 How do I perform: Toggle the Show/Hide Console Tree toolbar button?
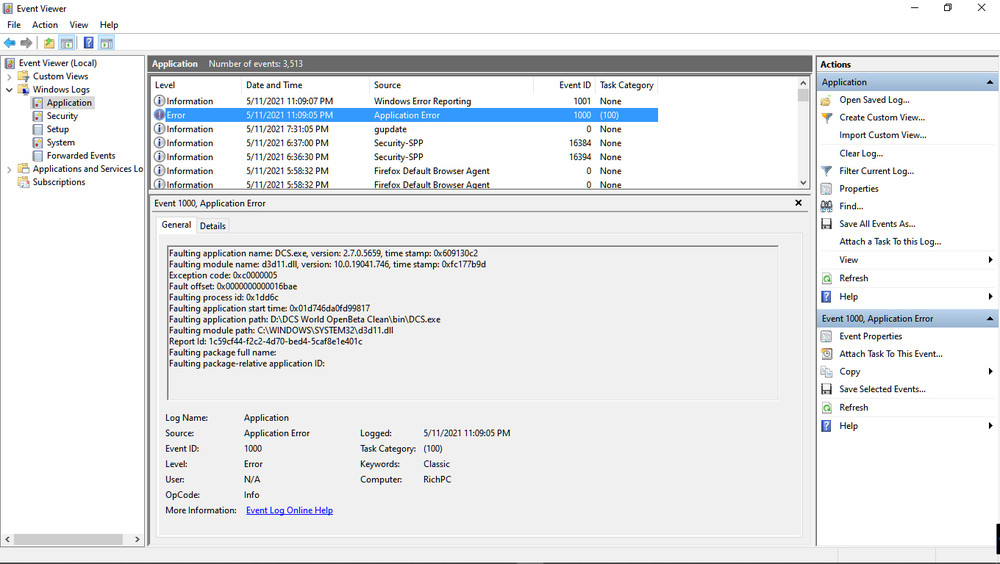(x=67, y=43)
